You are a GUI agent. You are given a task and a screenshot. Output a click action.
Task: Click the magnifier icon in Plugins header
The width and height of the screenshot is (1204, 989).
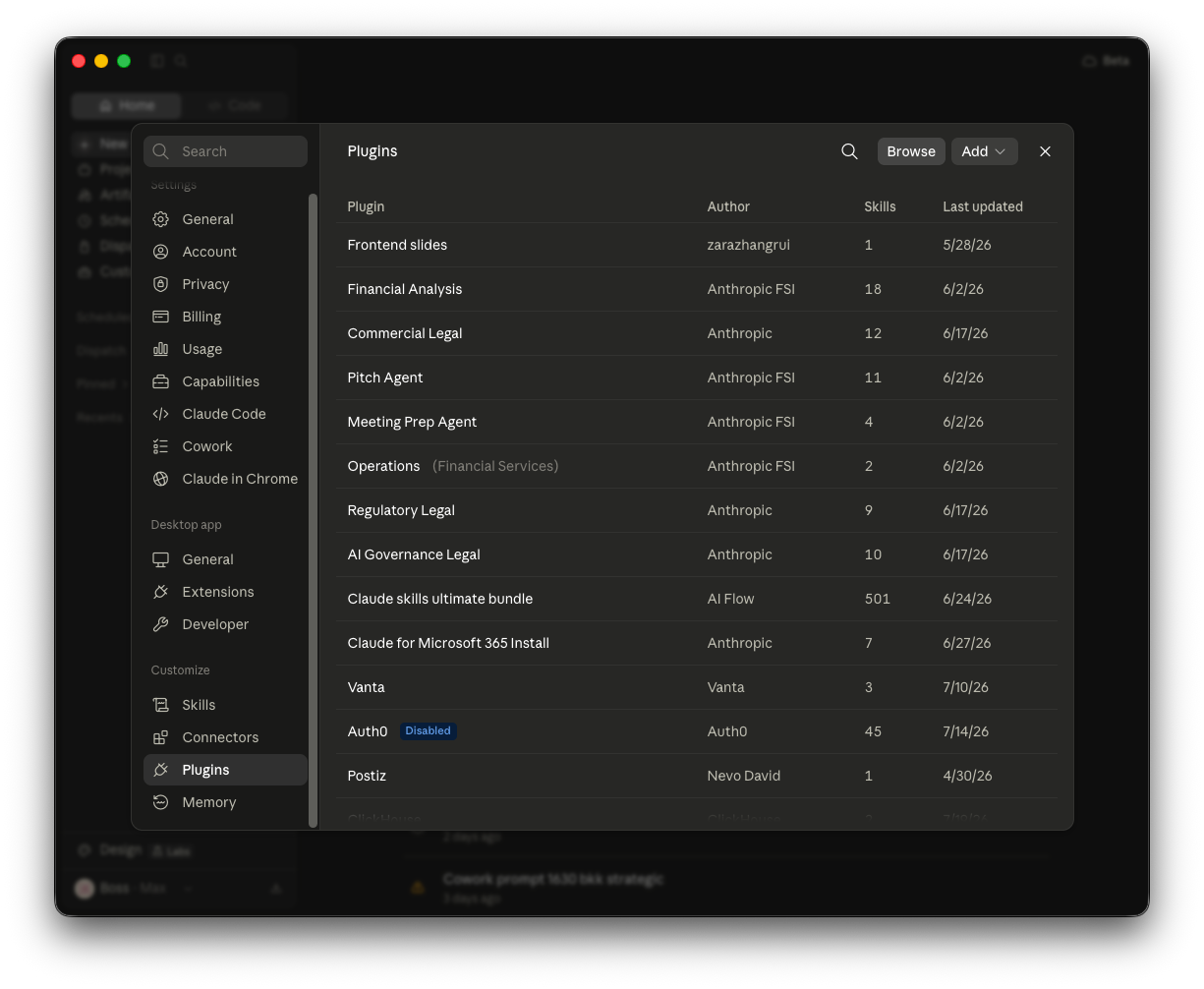click(x=849, y=151)
